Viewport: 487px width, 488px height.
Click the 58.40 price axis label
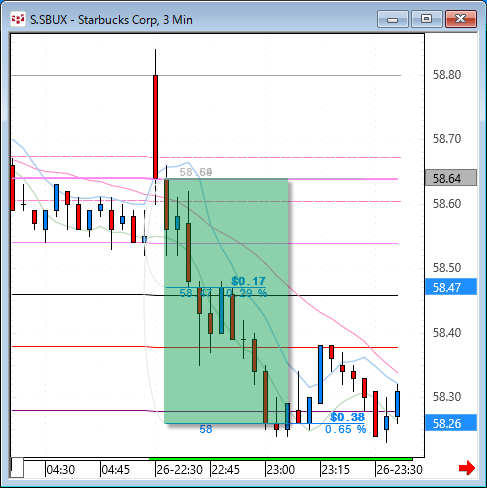(x=447, y=332)
